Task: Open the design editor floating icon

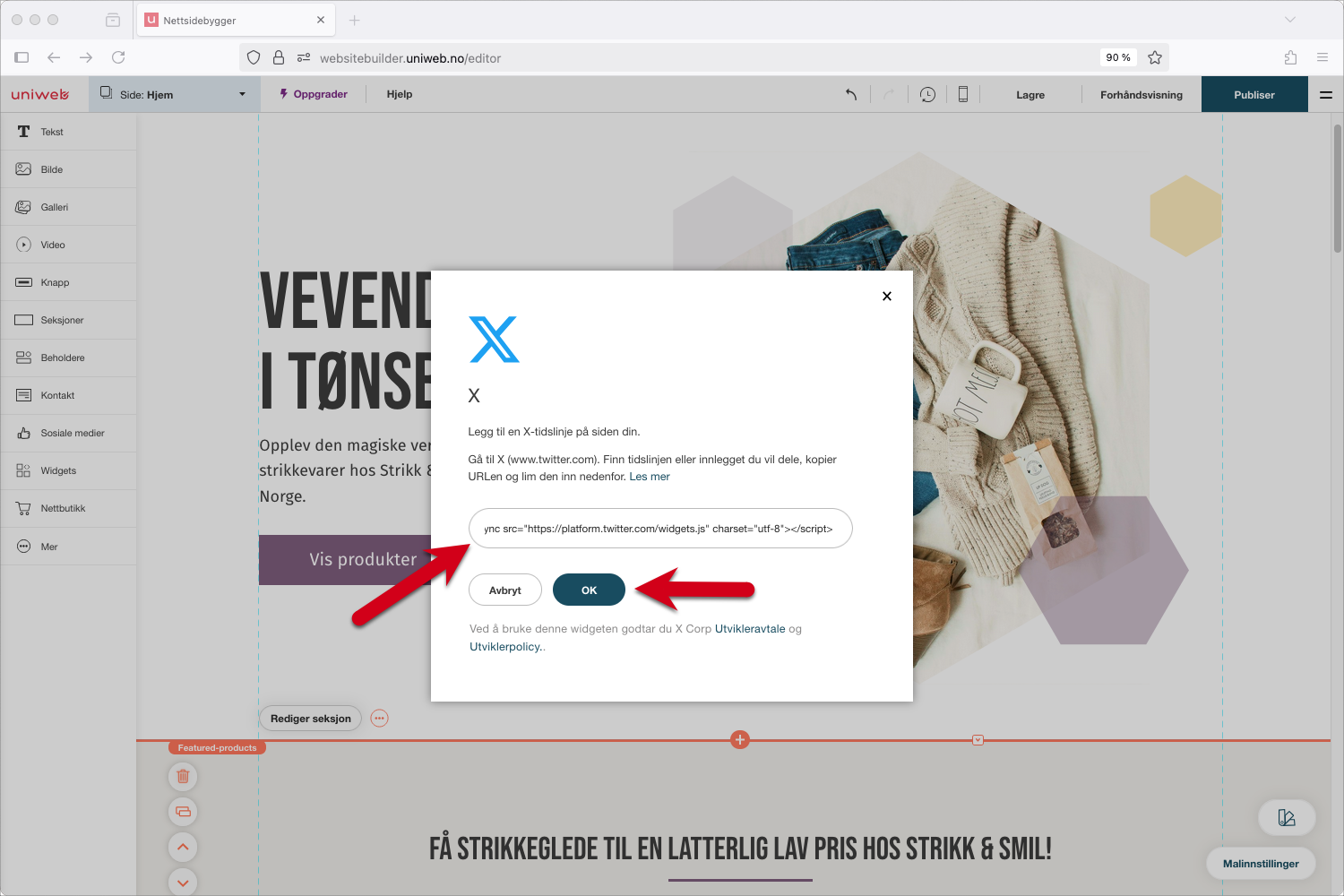Action: coord(1287,817)
